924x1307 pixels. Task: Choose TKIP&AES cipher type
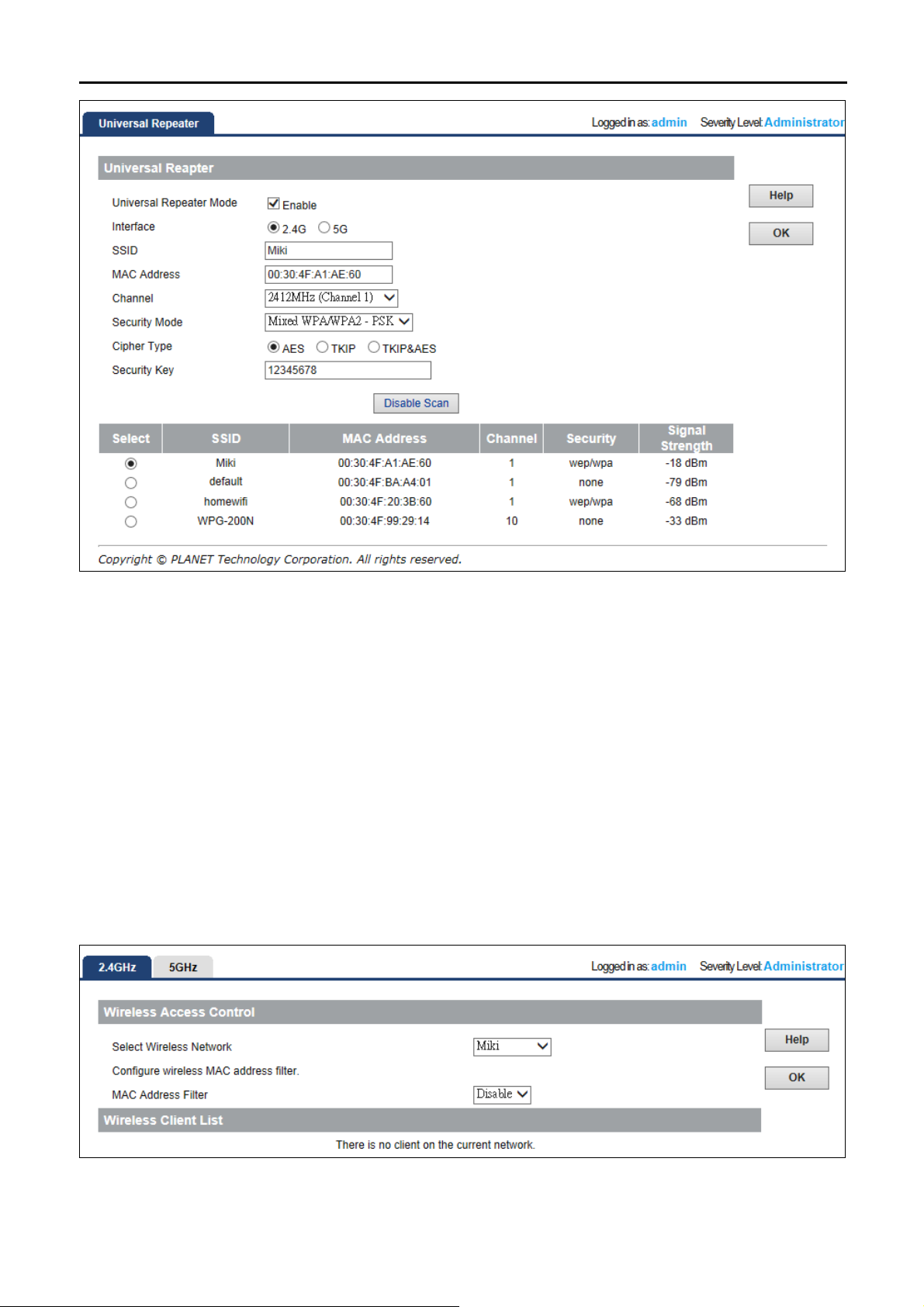374,347
